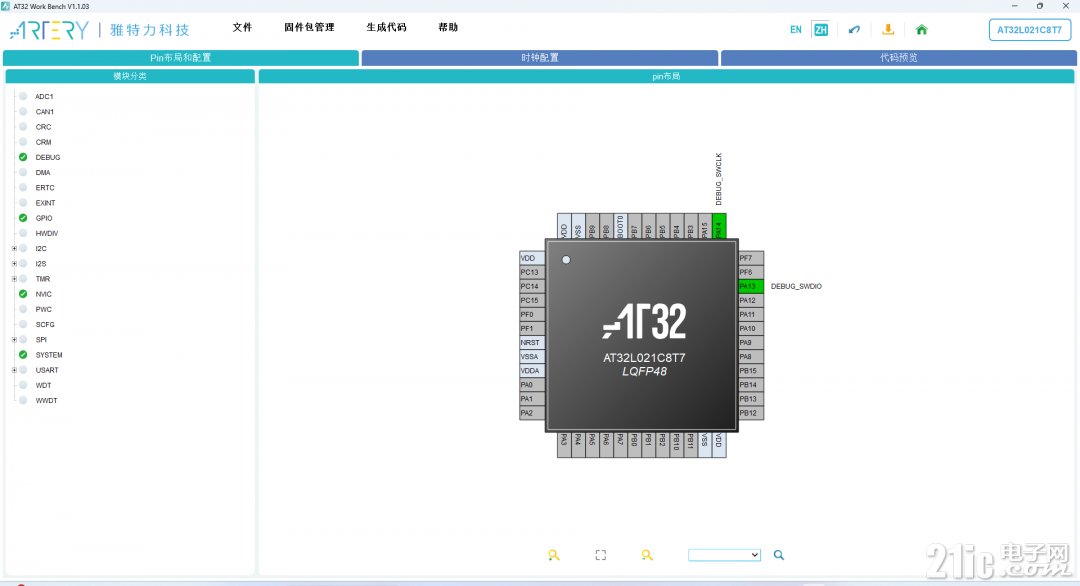Click pin PB15 on the chip
Viewport: 1080px width, 586px height.
(x=751, y=370)
